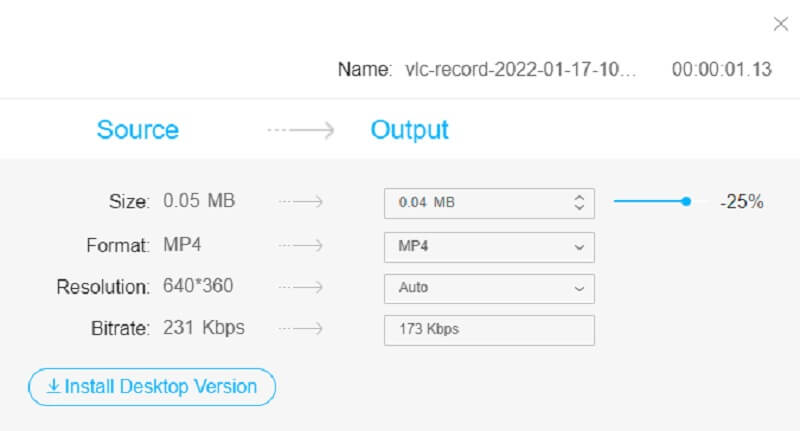Select the Output heading
The width and height of the screenshot is (800, 431).
[x=409, y=130]
